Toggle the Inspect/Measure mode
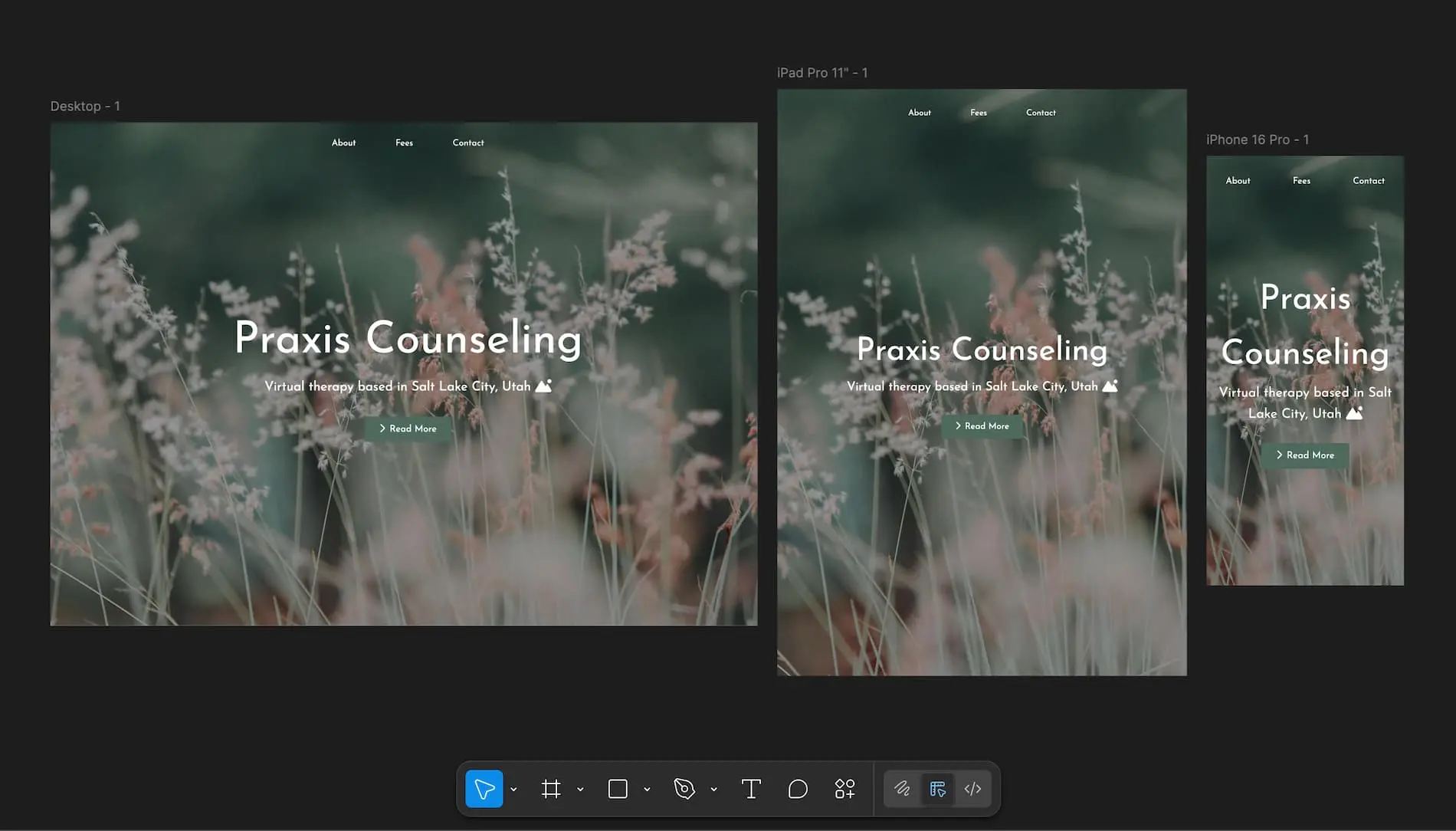 937,788
